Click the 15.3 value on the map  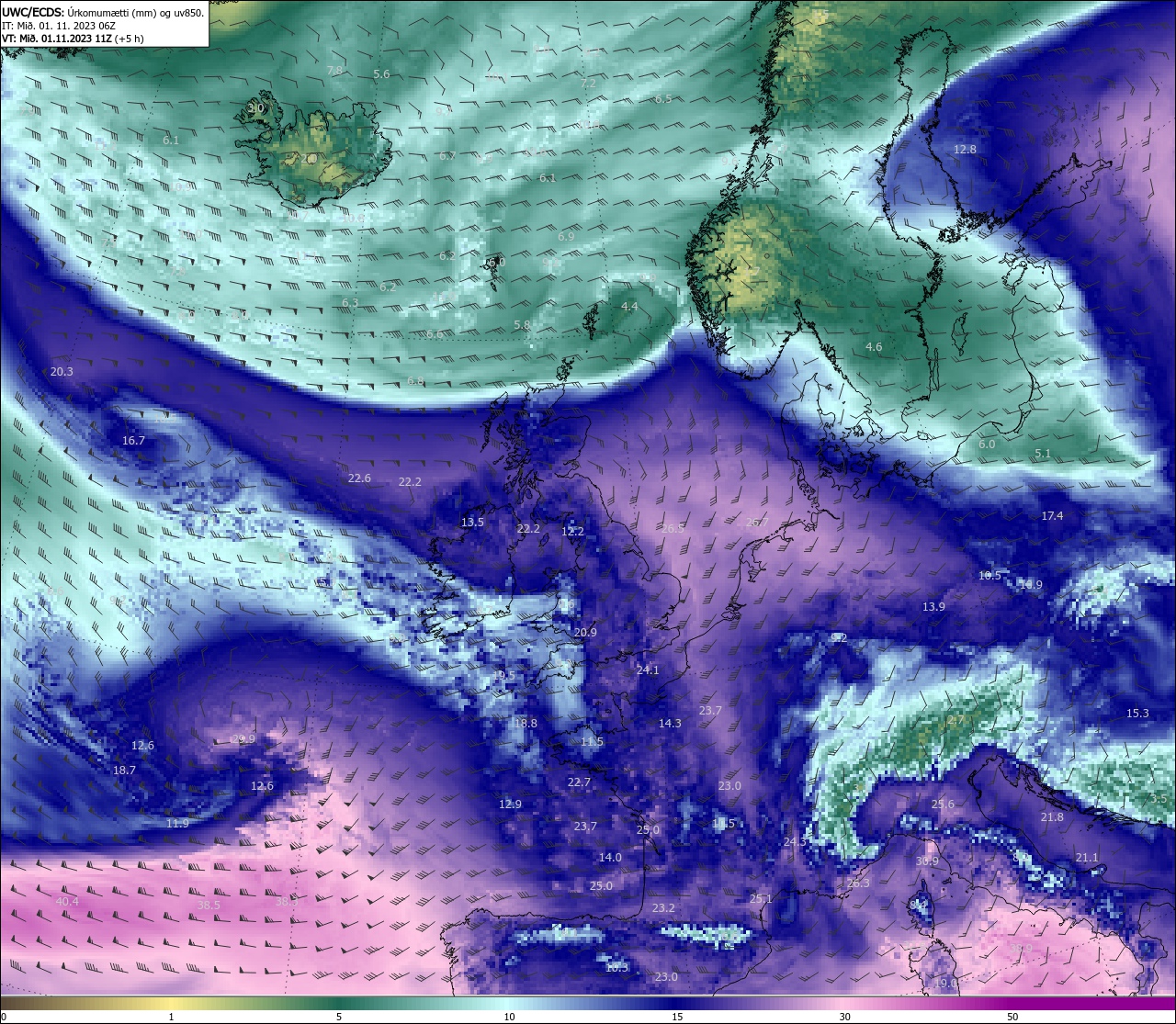coord(1137,714)
